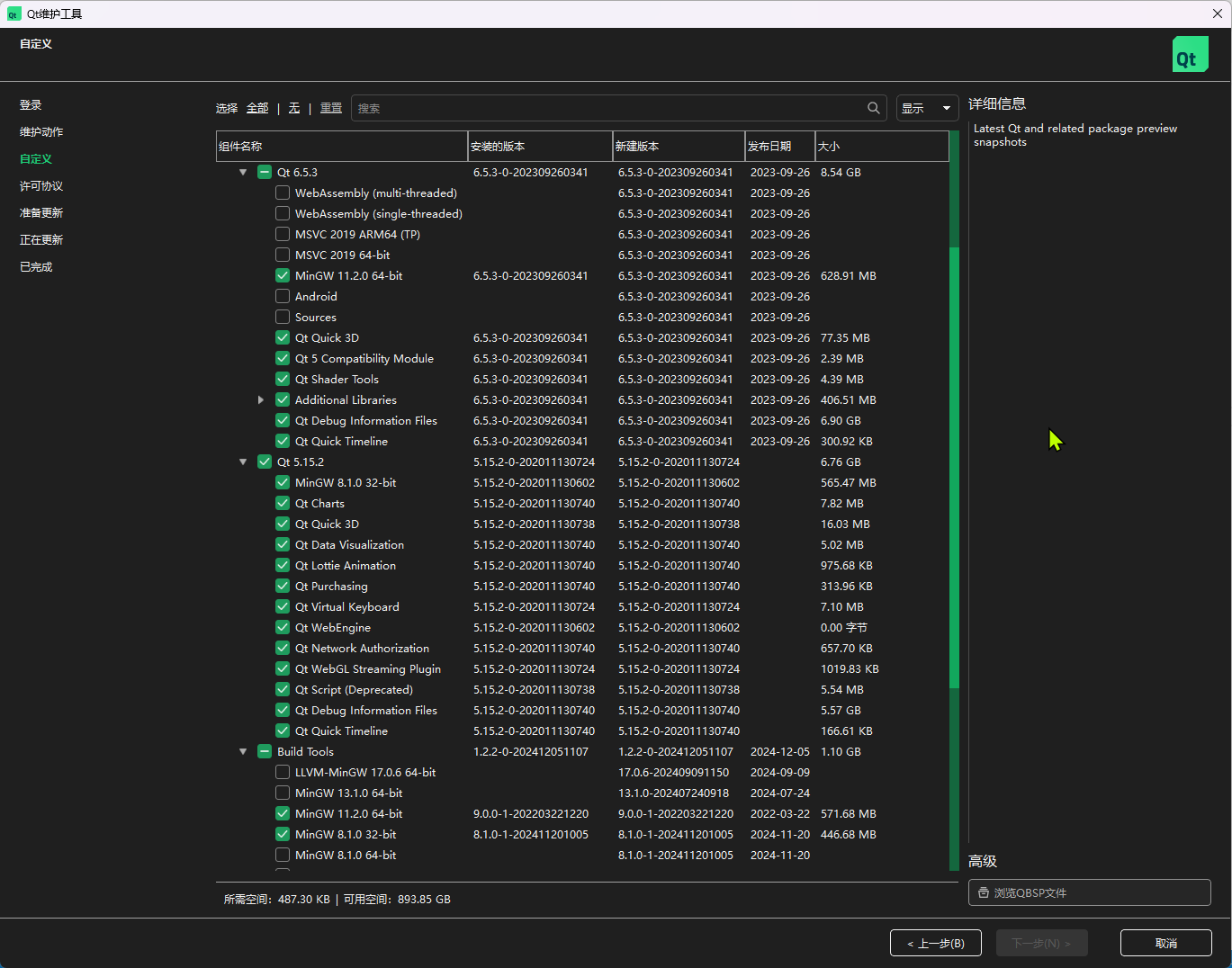The height and width of the screenshot is (968, 1232).
Task: Select Qt Script (Deprecated) row
Action: (x=582, y=689)
